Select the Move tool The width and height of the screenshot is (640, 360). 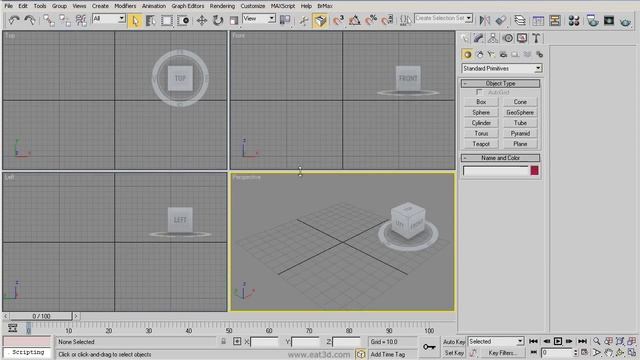[202, 20]
